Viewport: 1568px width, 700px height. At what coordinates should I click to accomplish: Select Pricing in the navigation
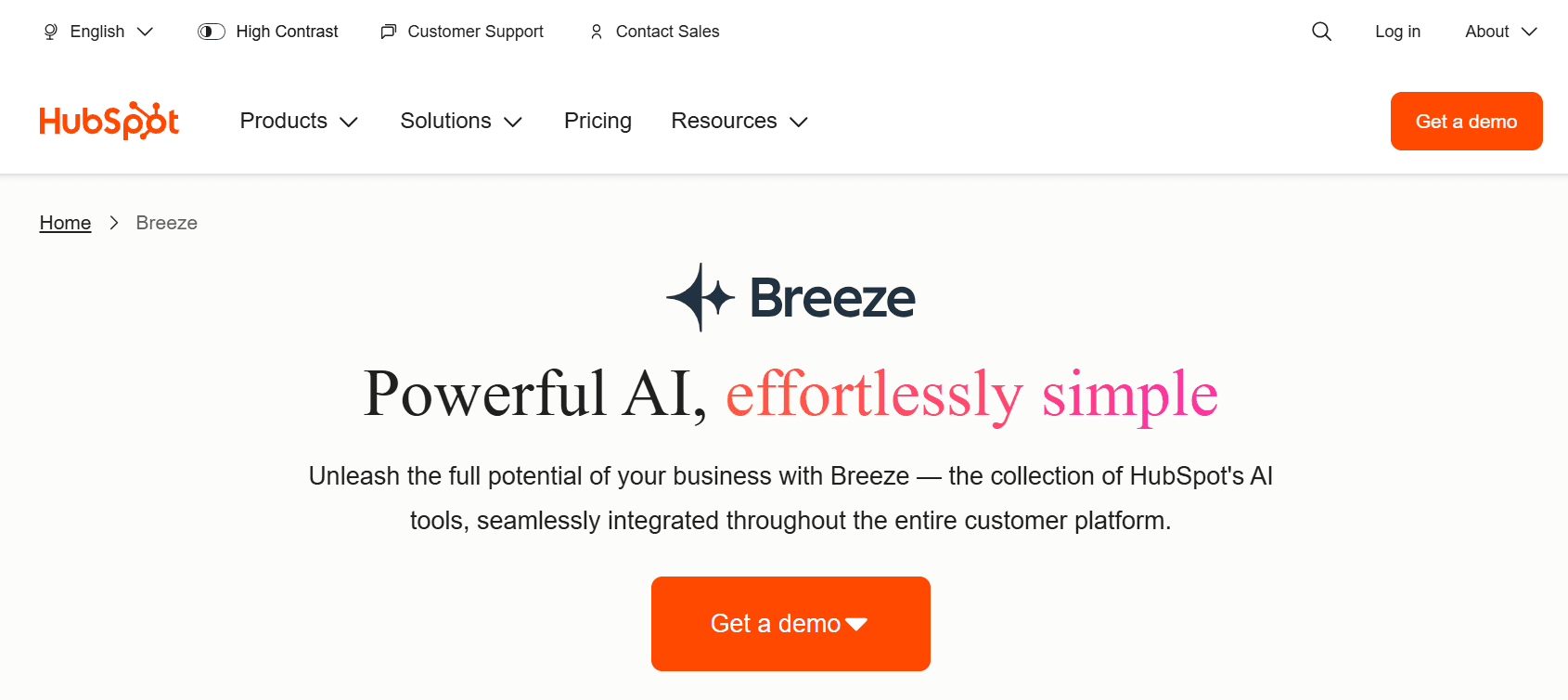[x=598, y=121]
